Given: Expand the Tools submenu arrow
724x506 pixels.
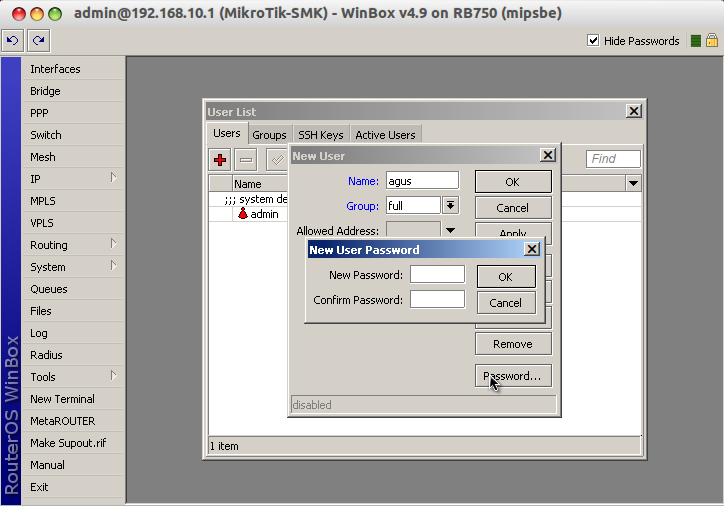Looking at the screenshot, I should point(114,376).
